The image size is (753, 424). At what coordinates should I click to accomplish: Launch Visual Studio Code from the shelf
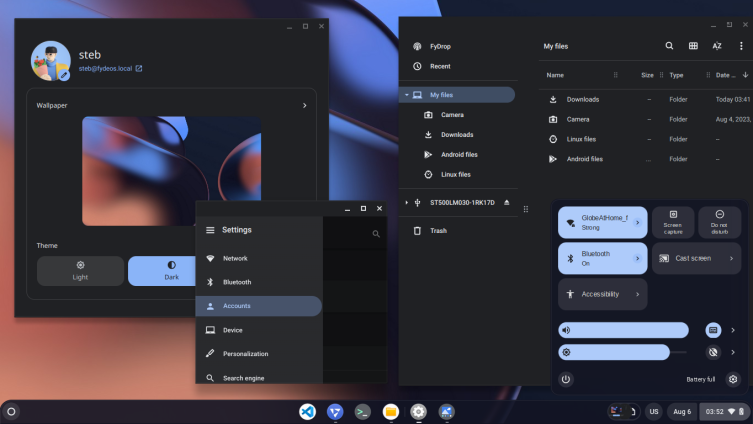click(x=307, y=412)
